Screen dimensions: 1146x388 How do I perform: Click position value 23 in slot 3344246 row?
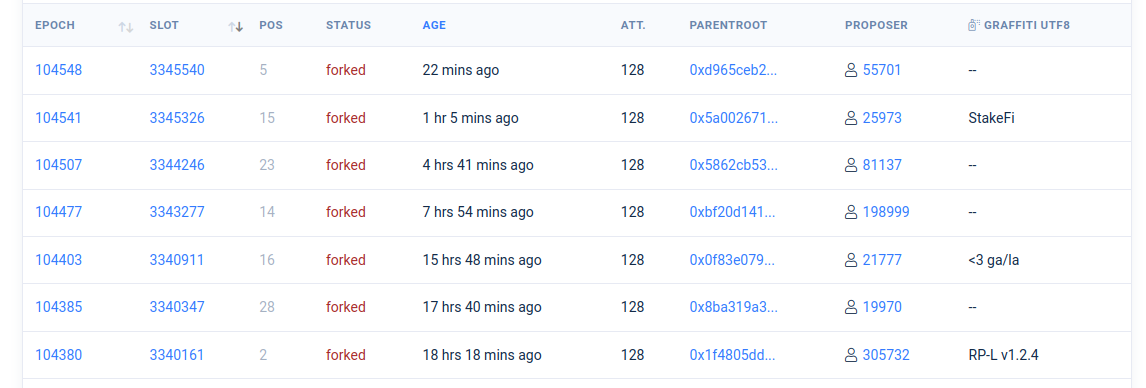[x=267, y=165]
